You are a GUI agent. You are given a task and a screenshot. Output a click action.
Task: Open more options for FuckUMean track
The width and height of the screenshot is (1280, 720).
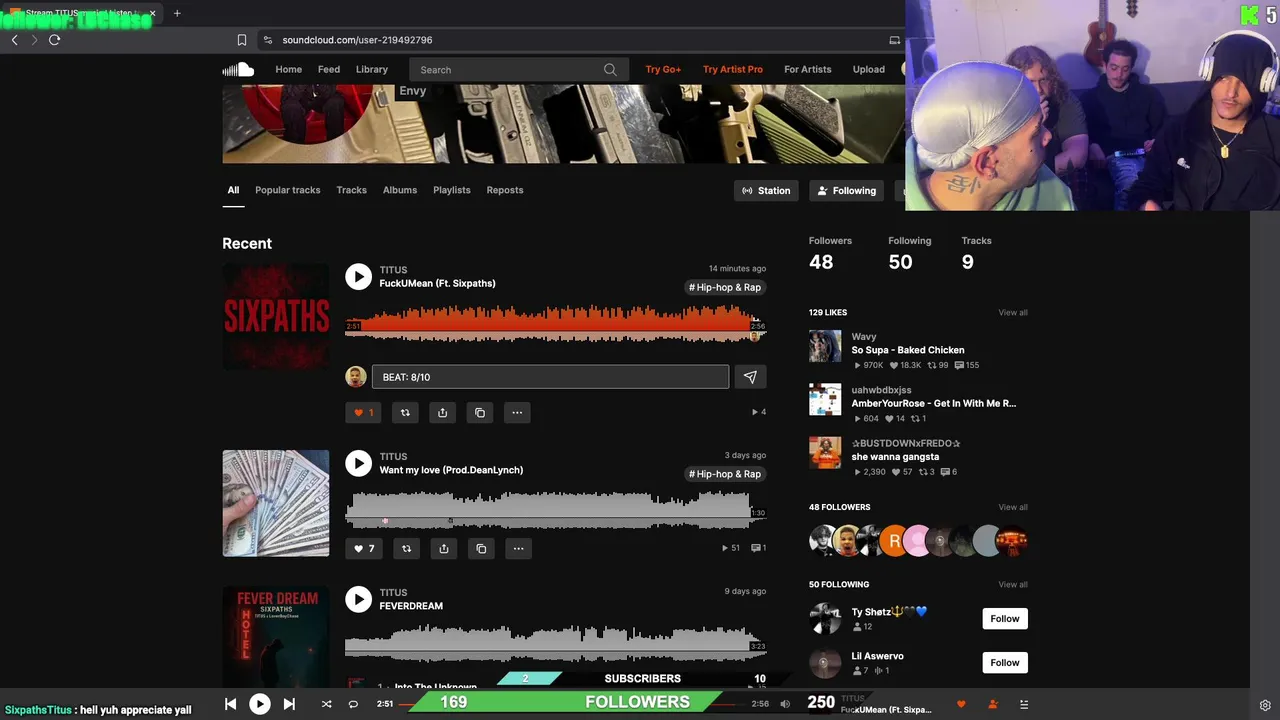[x=517, y=412]
